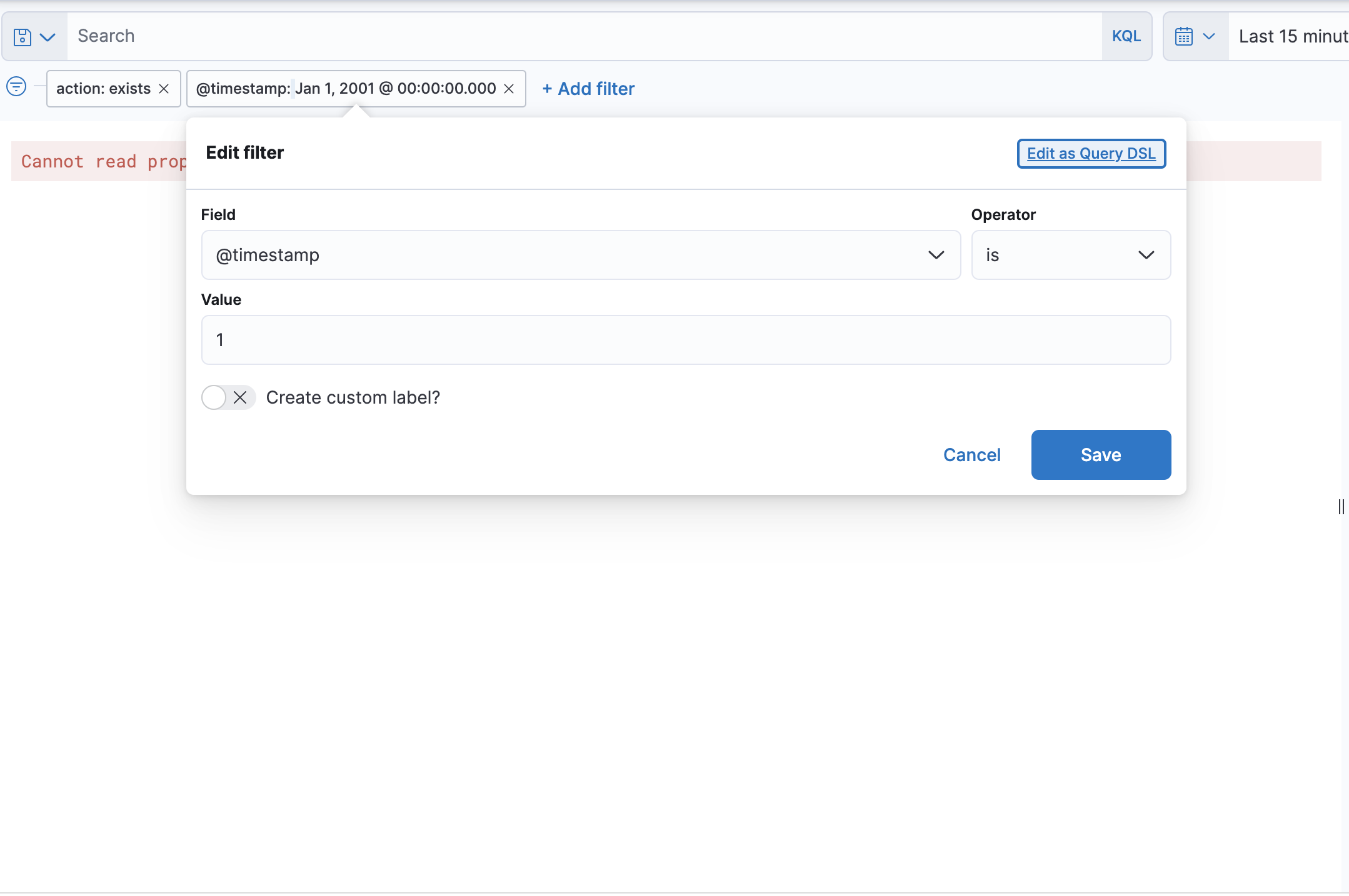Click Edit as Query DSL link

(1091, 154)
